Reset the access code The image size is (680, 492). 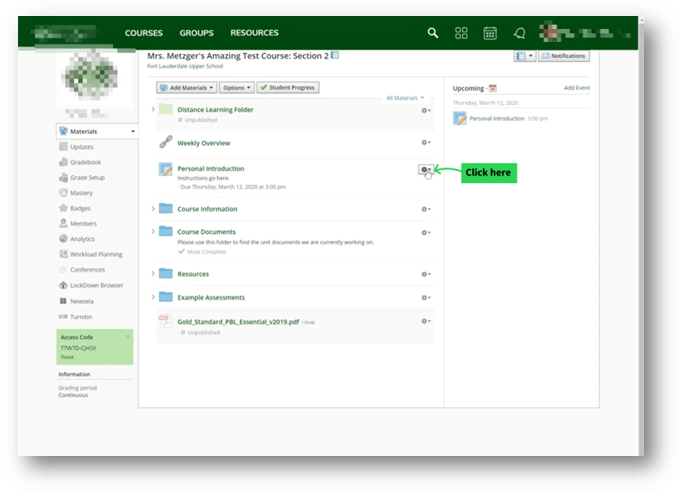click(67, 357)
